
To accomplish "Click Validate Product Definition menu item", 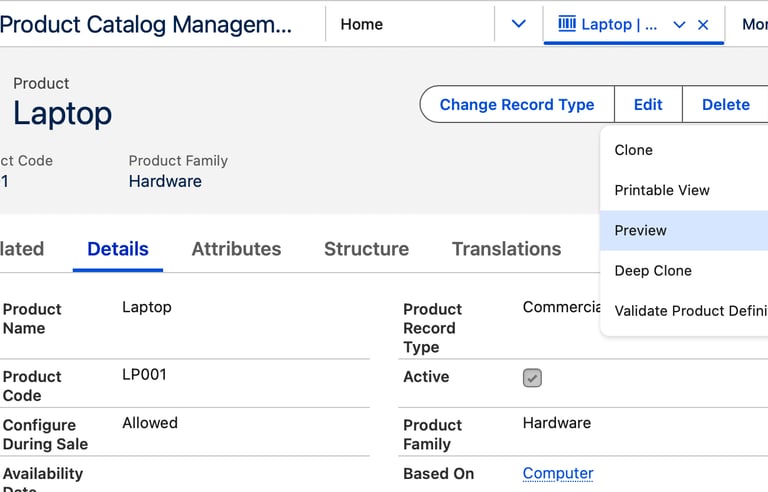I will pos(690,311).
